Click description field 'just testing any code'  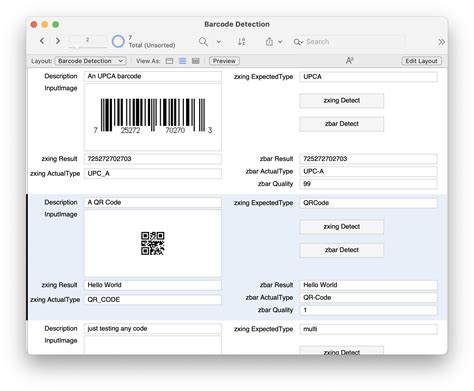pos(153,329)
